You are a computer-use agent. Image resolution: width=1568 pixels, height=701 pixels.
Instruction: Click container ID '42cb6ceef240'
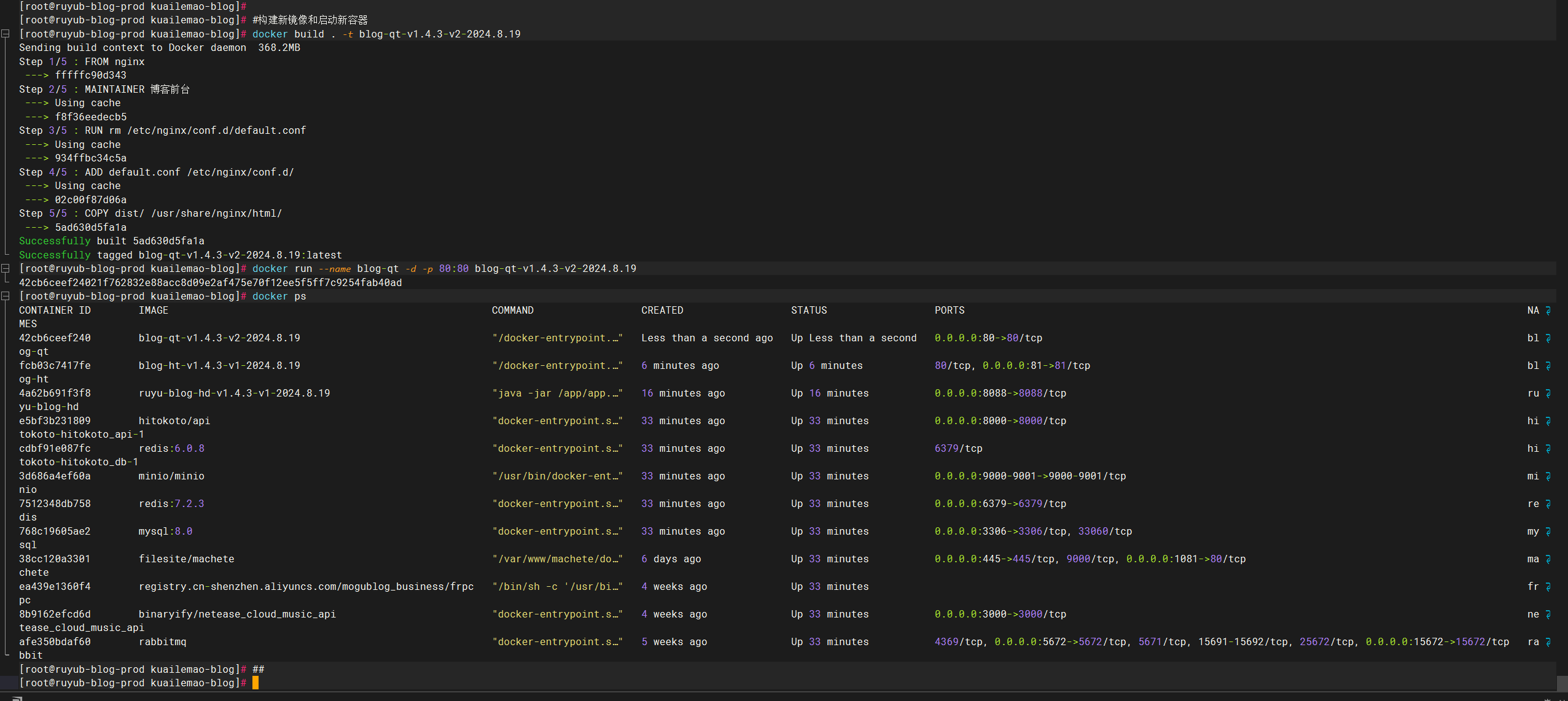pyautogui.click(x=55, y=338)
